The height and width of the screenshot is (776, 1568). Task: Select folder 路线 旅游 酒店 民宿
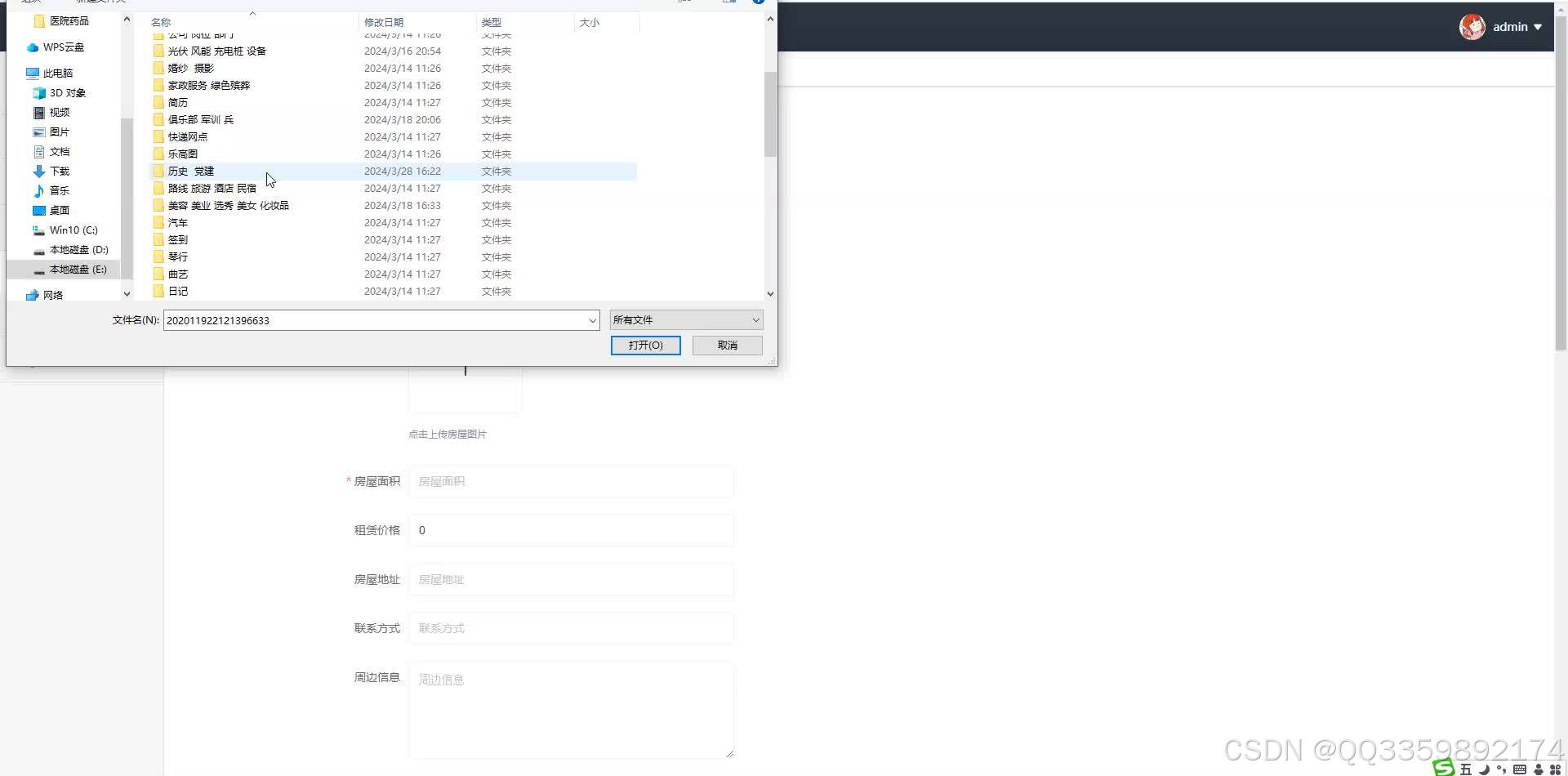click(x=212, y=188)
